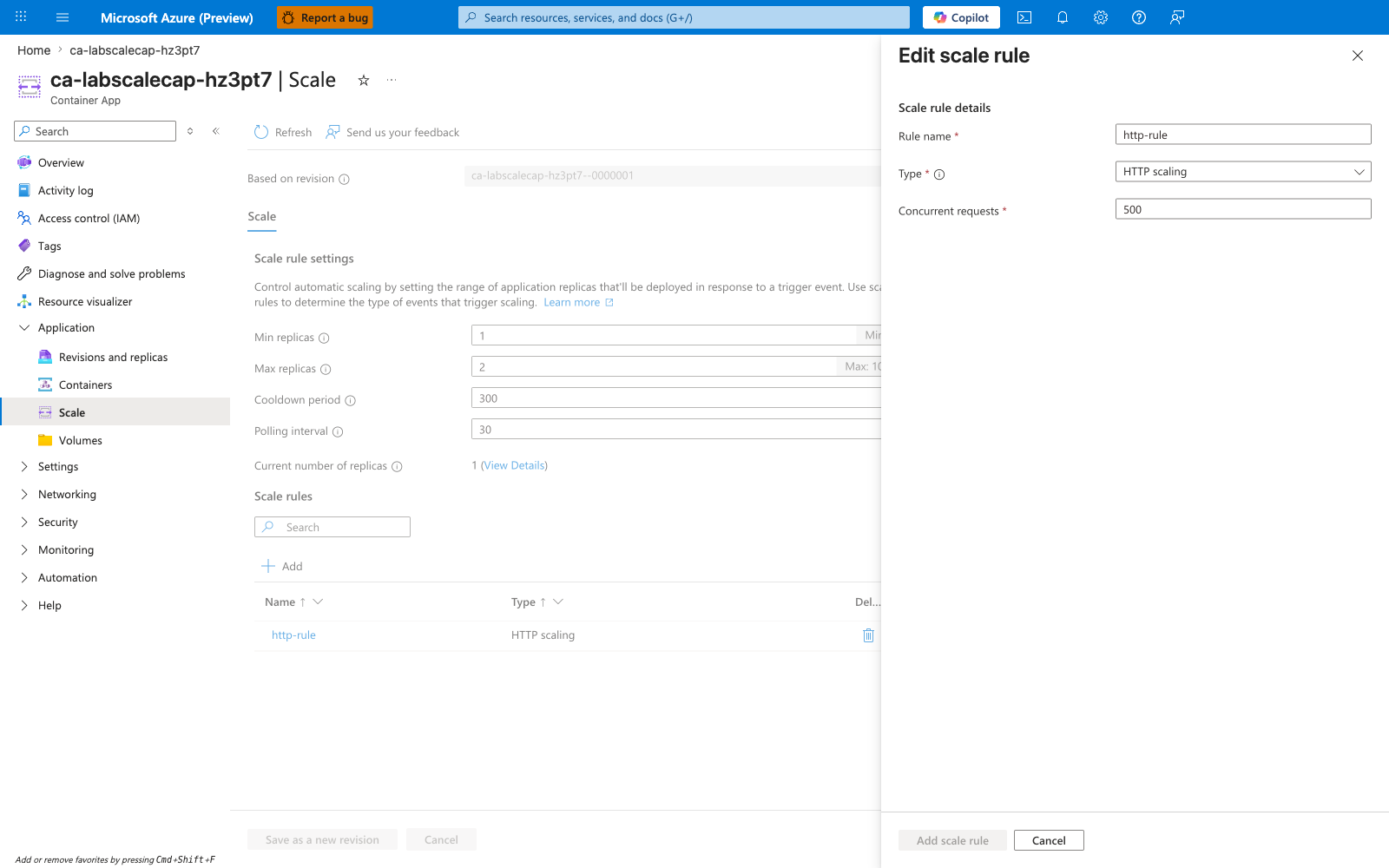Close the Edit scale rule panel
The width and height of the screenshot is (1389, 868).
pos(1358,56)
